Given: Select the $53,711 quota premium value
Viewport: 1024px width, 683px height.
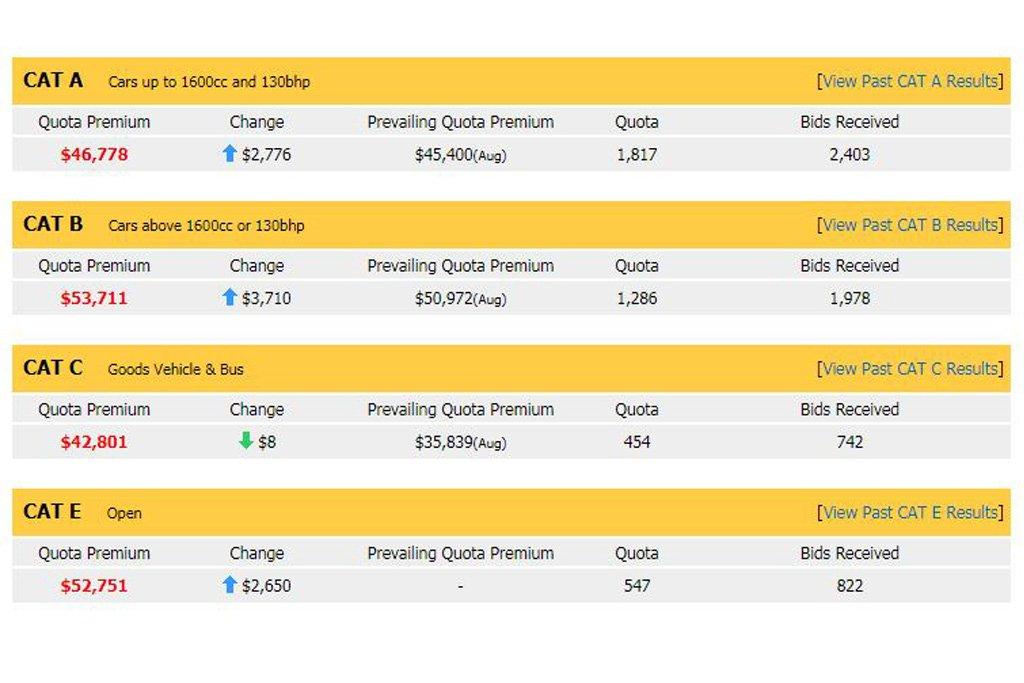Looking at the screenshot, I should tap(94, 298).
